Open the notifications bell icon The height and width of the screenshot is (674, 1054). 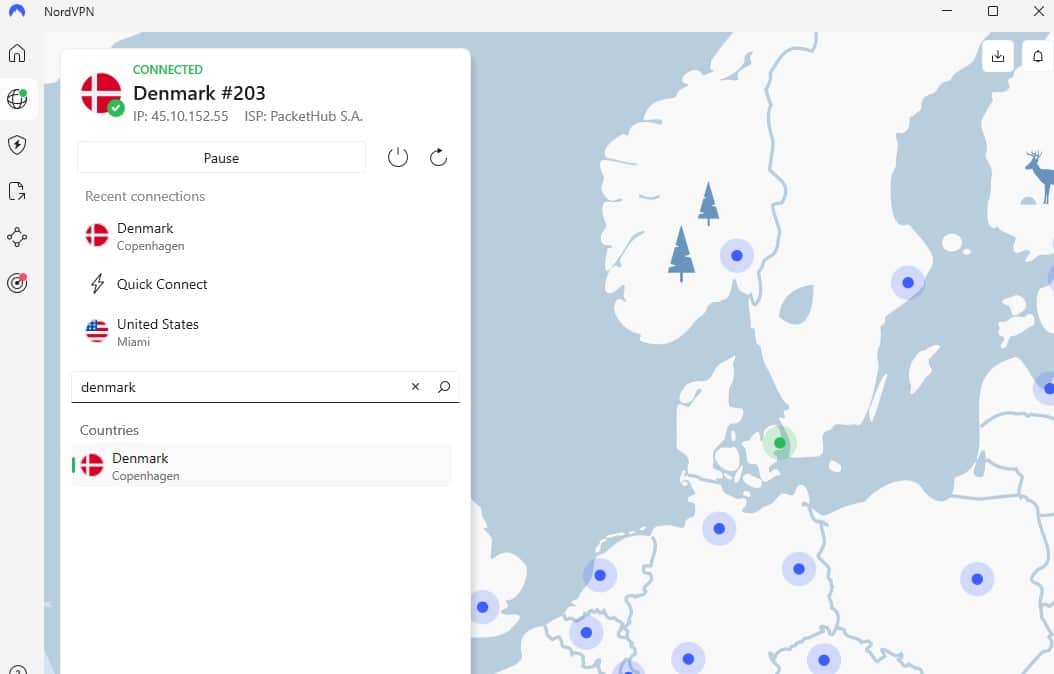(x=1038, y=56)
